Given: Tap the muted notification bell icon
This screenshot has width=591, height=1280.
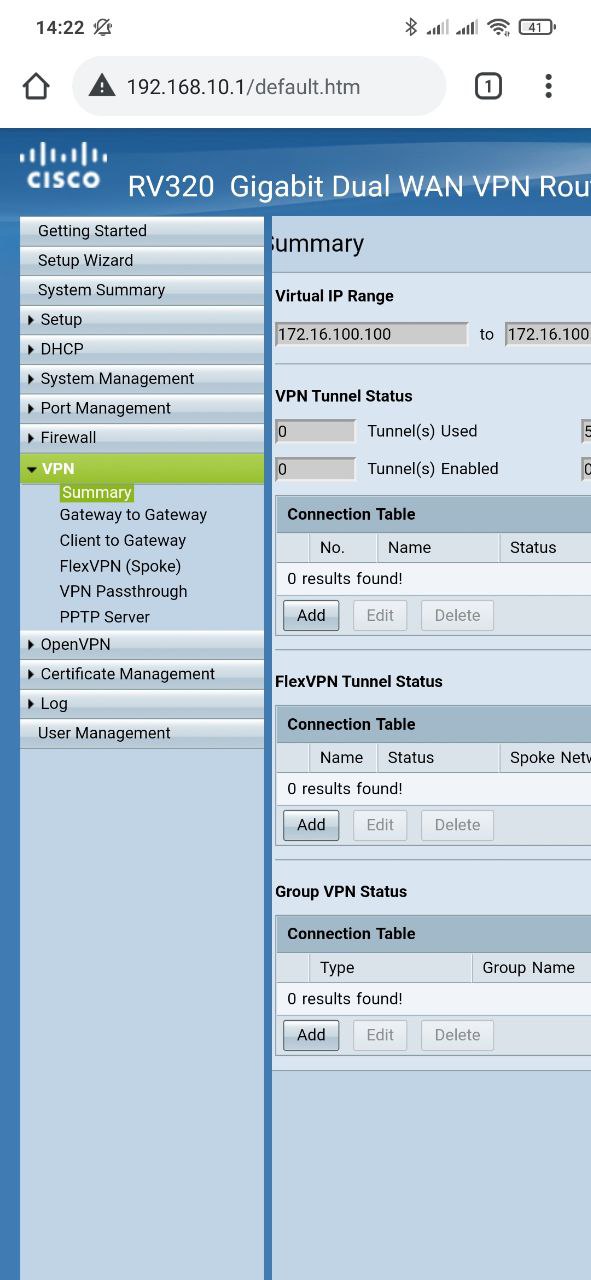Looking at the screenshot, I should click(102, 27).
